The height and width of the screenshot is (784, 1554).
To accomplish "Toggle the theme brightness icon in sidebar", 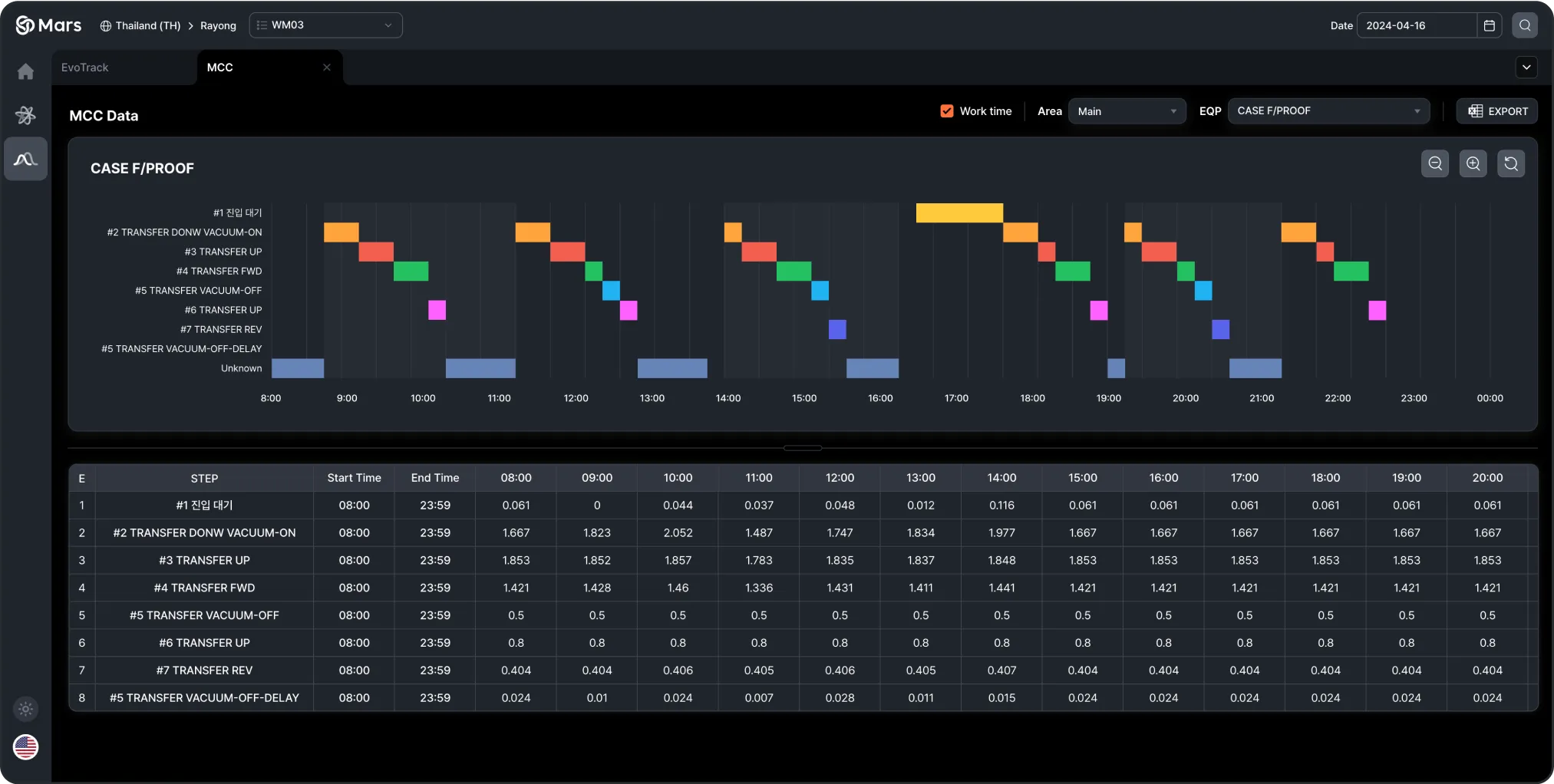I will tap(25, 709).
